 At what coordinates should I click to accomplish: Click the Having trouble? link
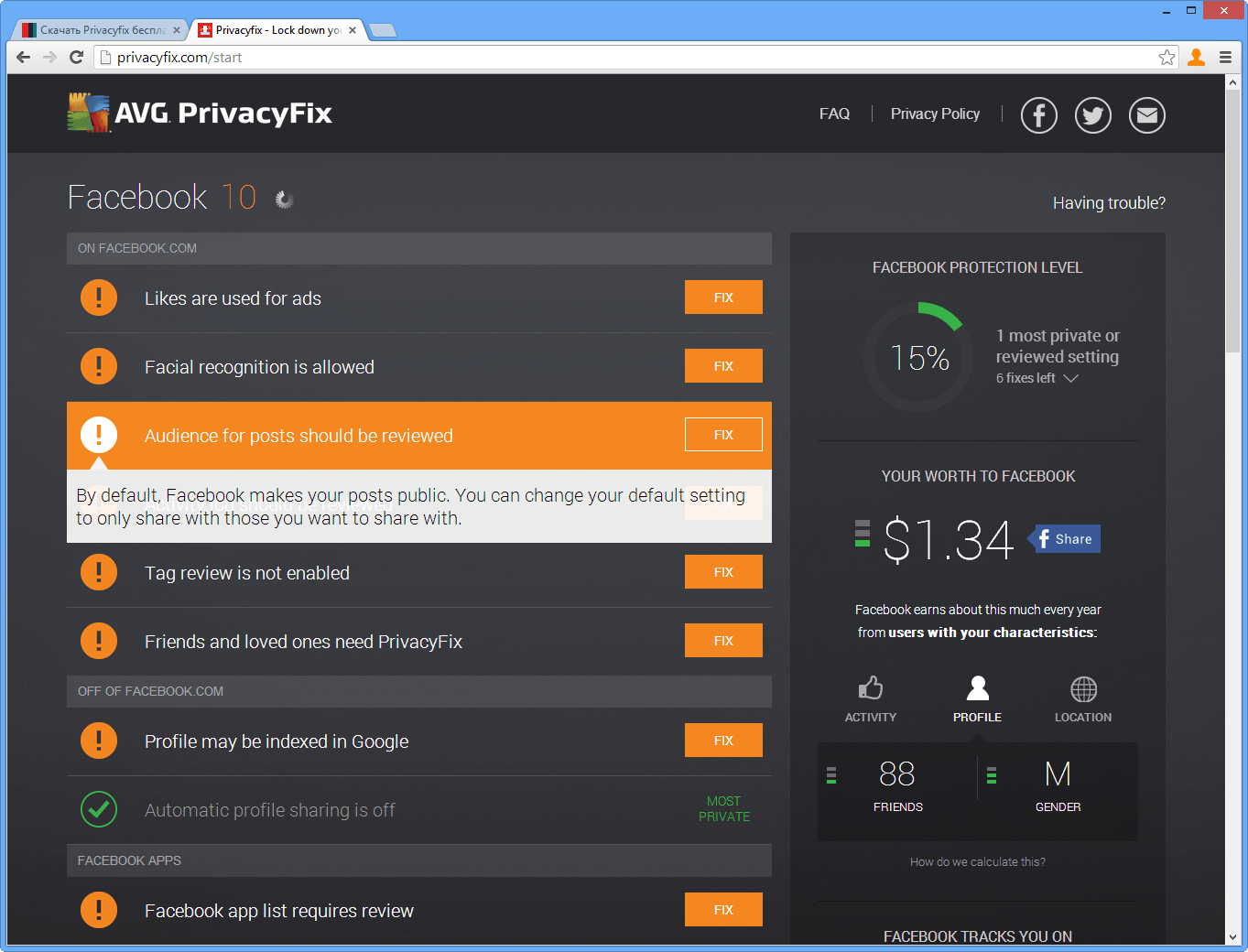[1109, 202]
